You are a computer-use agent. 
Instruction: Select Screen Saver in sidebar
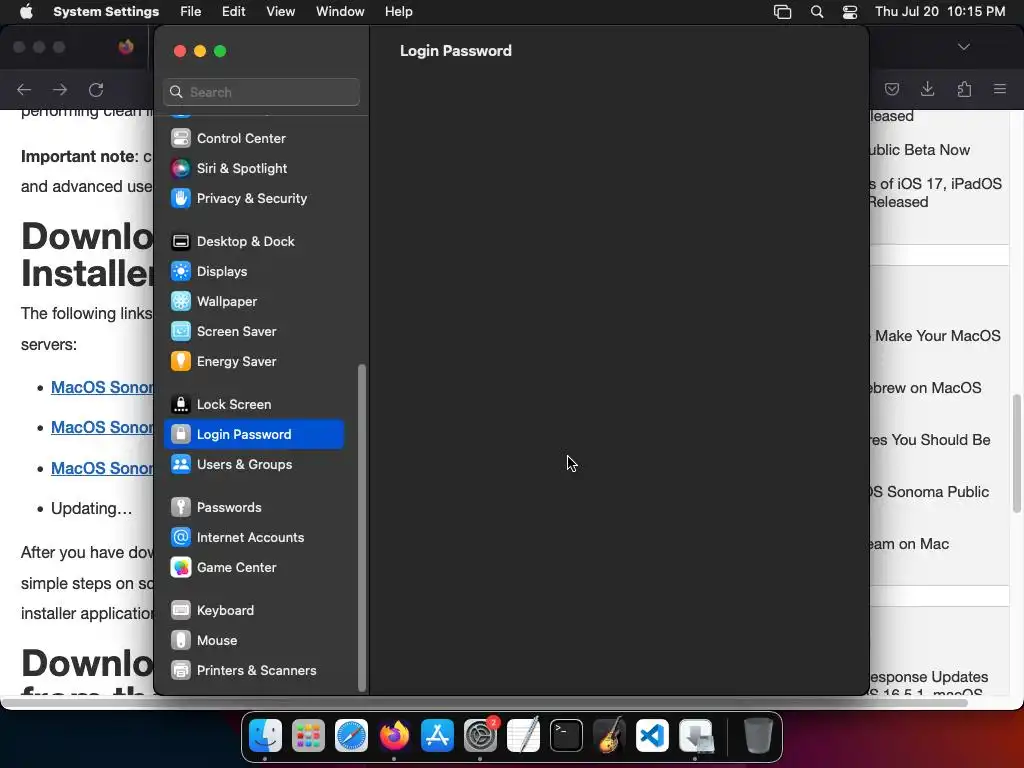(253, 332)
